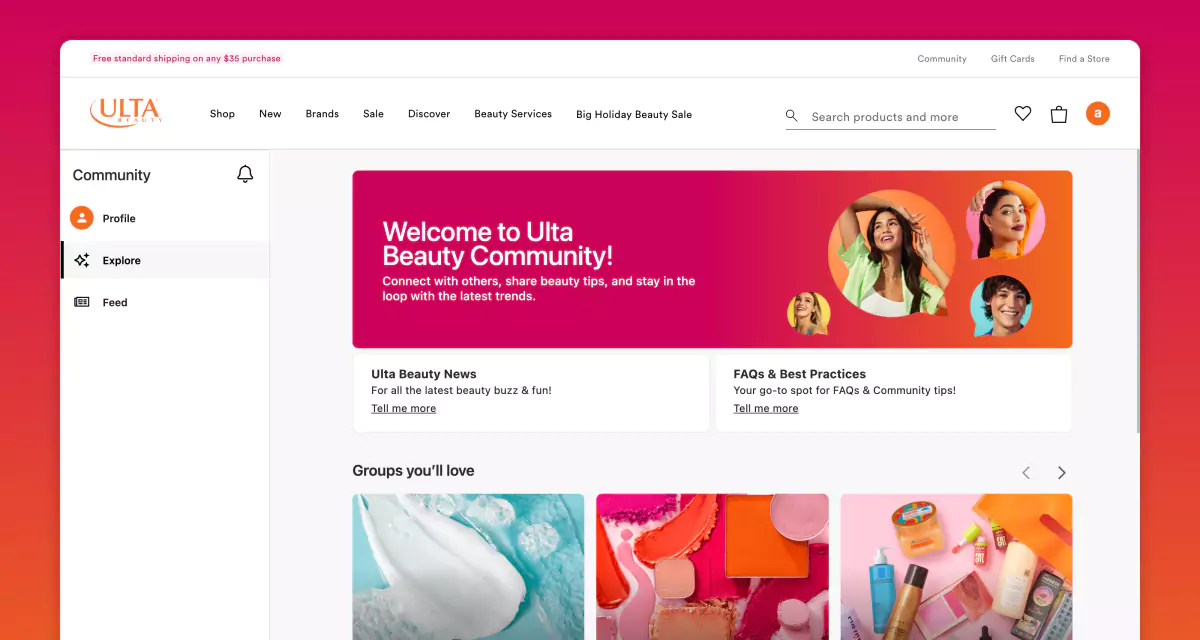Open Community notifications bell
The width and height of the screenshot is (1200, 640).
(245, 174)
